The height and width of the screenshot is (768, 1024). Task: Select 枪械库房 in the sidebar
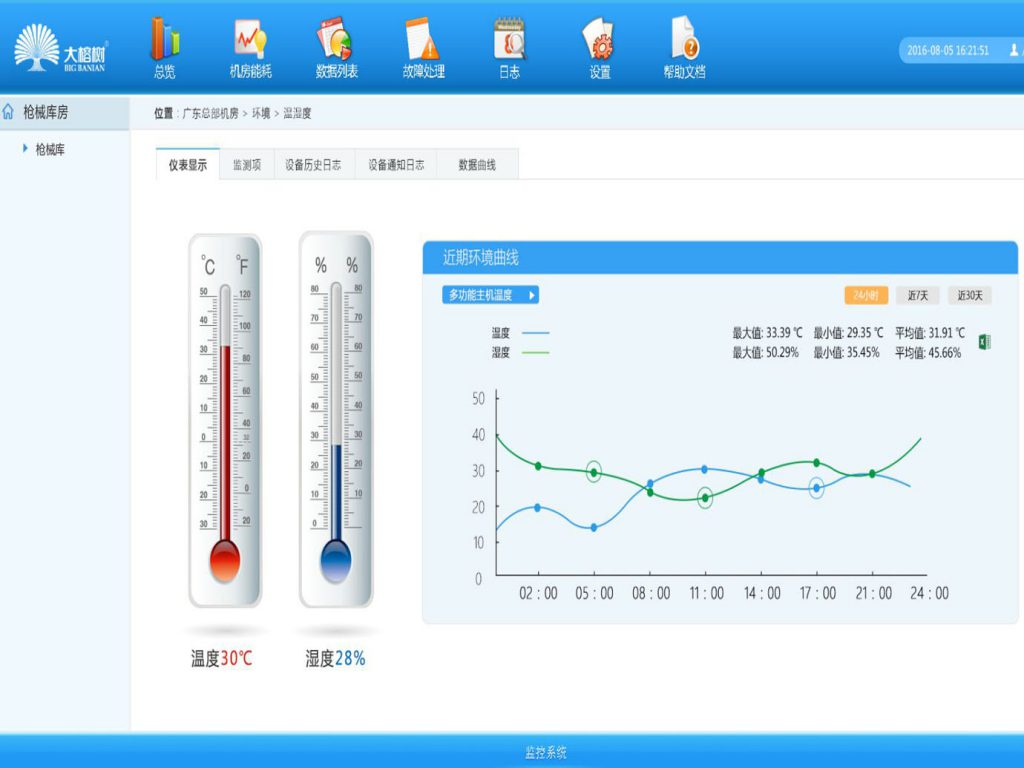point(45,112)
